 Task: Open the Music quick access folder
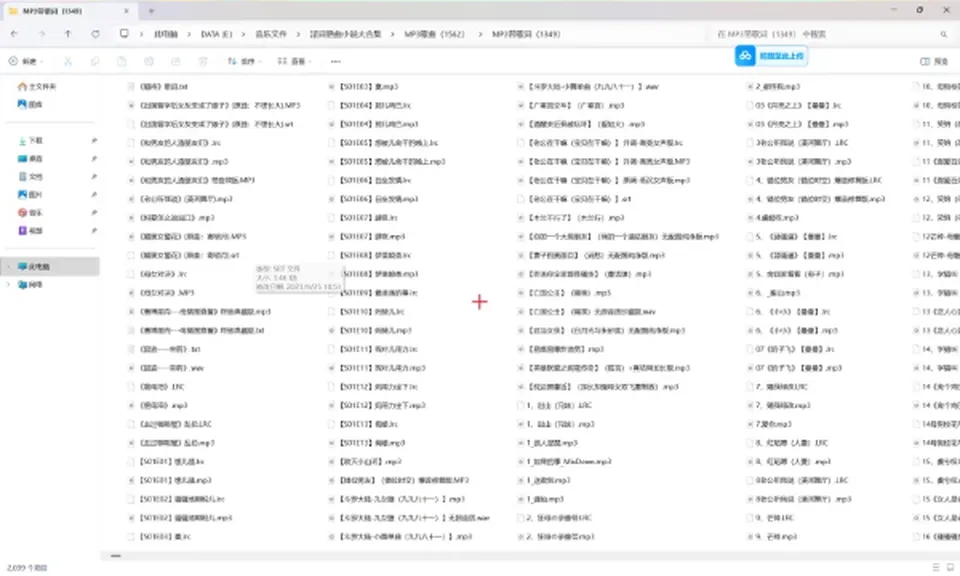click(x=31, y=212)
